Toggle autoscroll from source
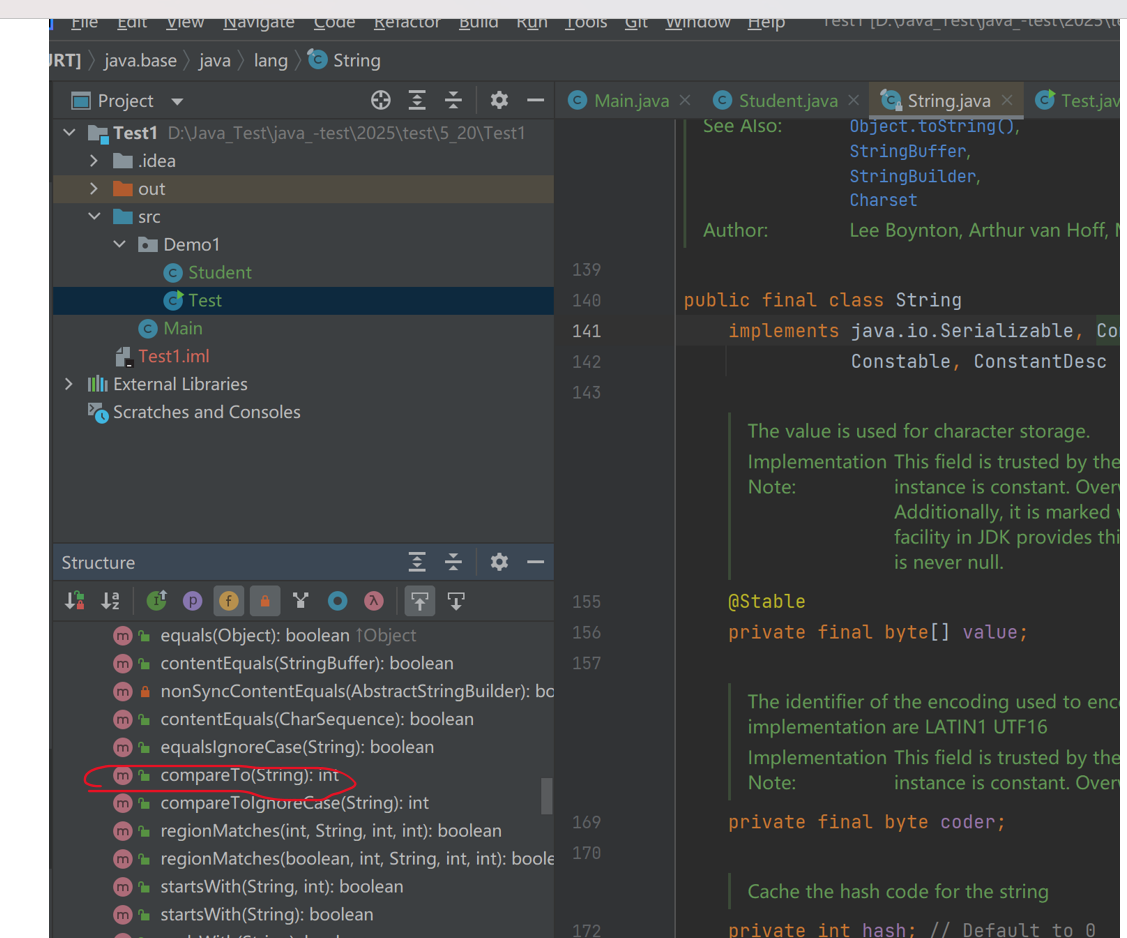Viewport: 1127px width, 938px height. pos(456,601)
